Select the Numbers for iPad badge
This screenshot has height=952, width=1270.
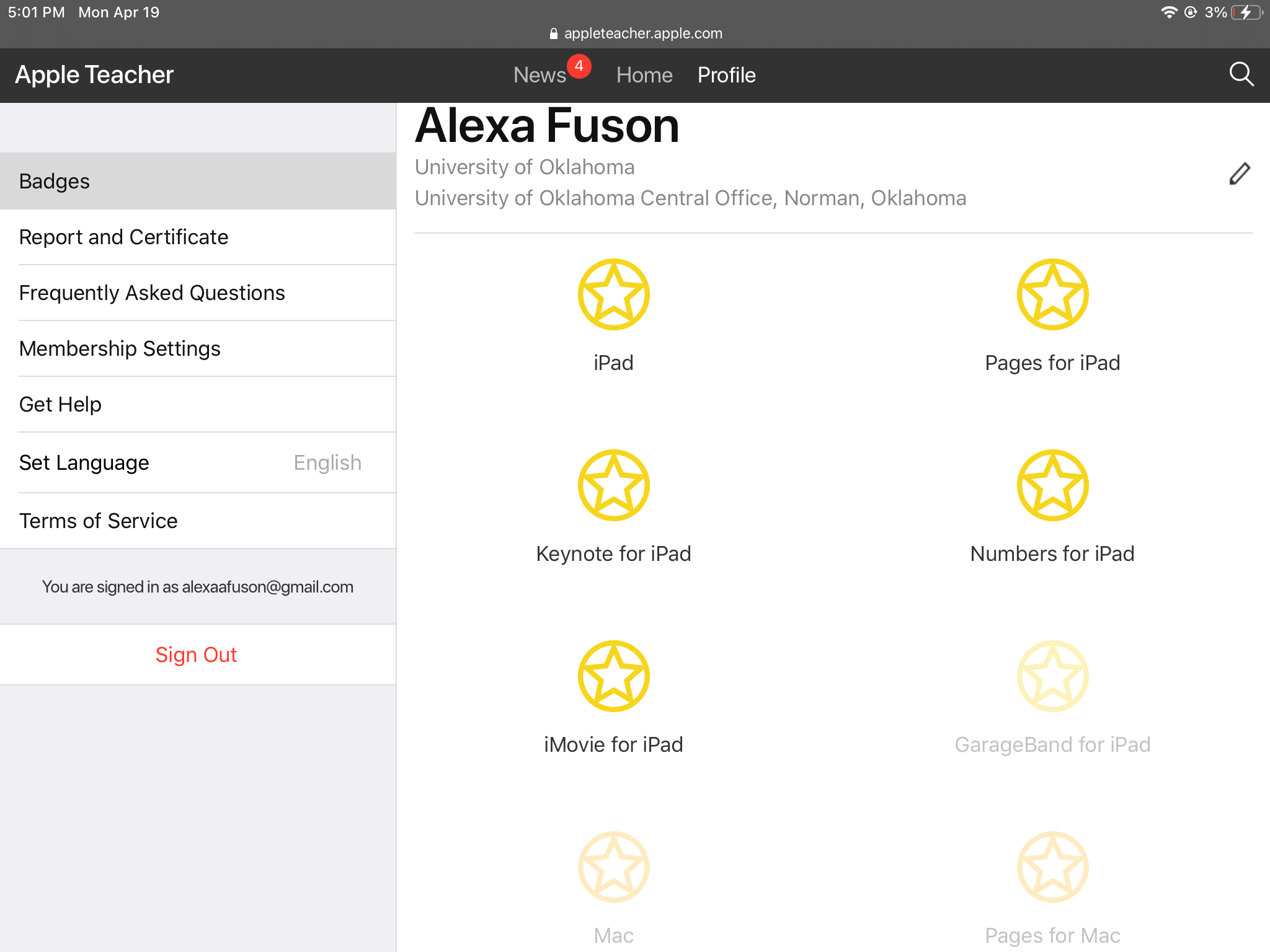[1052, 485]
